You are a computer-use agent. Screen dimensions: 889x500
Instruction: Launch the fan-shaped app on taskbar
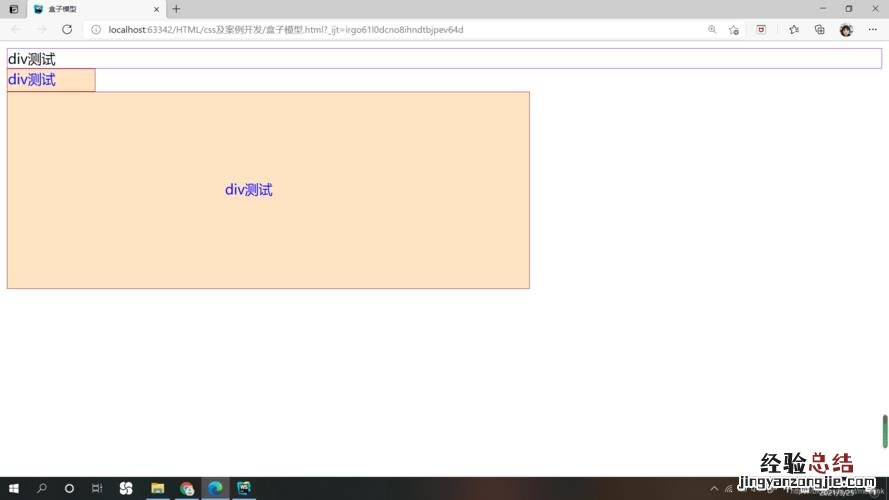126,488
